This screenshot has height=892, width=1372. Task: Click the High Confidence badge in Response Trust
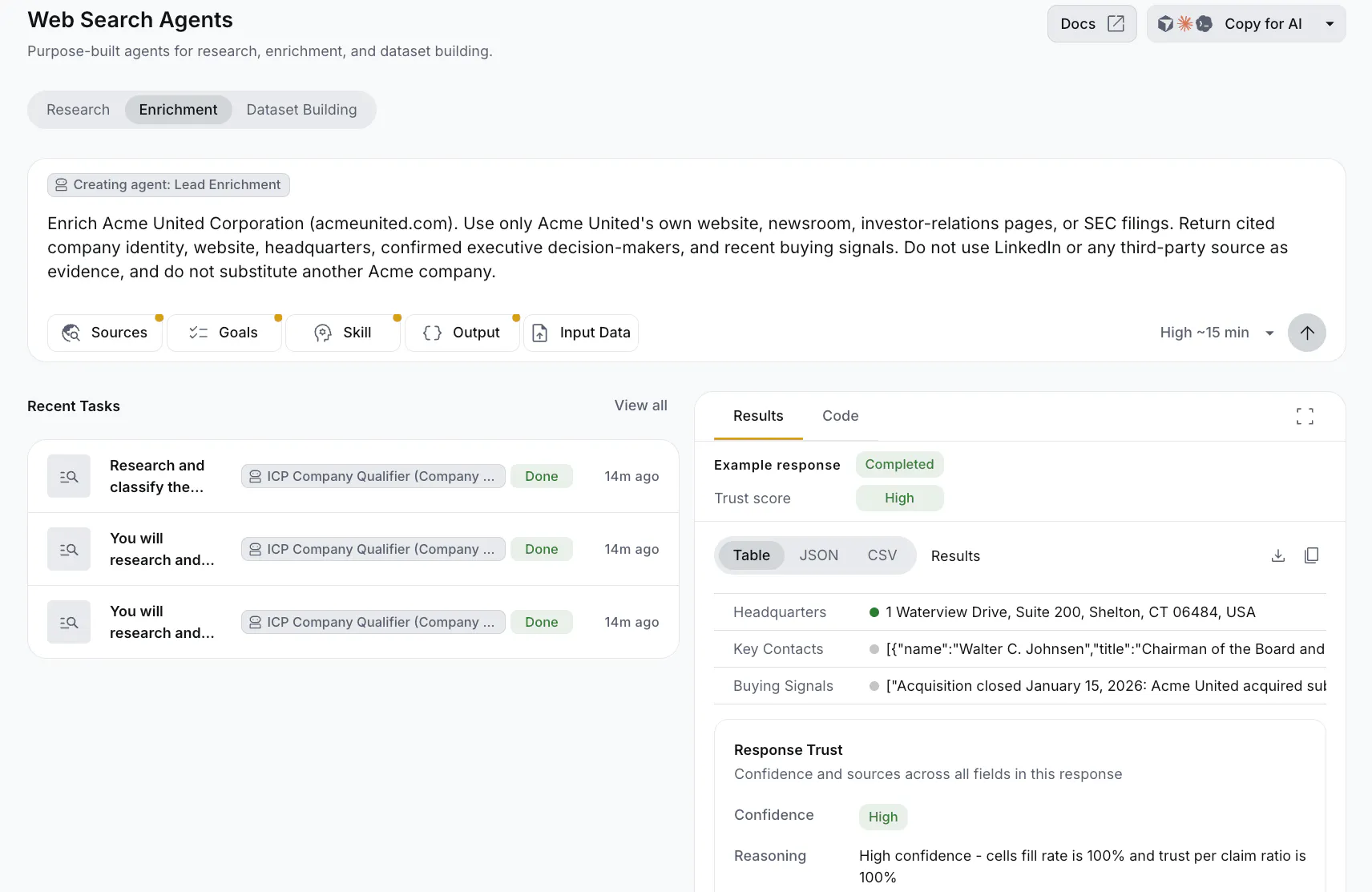coord(883,817)
